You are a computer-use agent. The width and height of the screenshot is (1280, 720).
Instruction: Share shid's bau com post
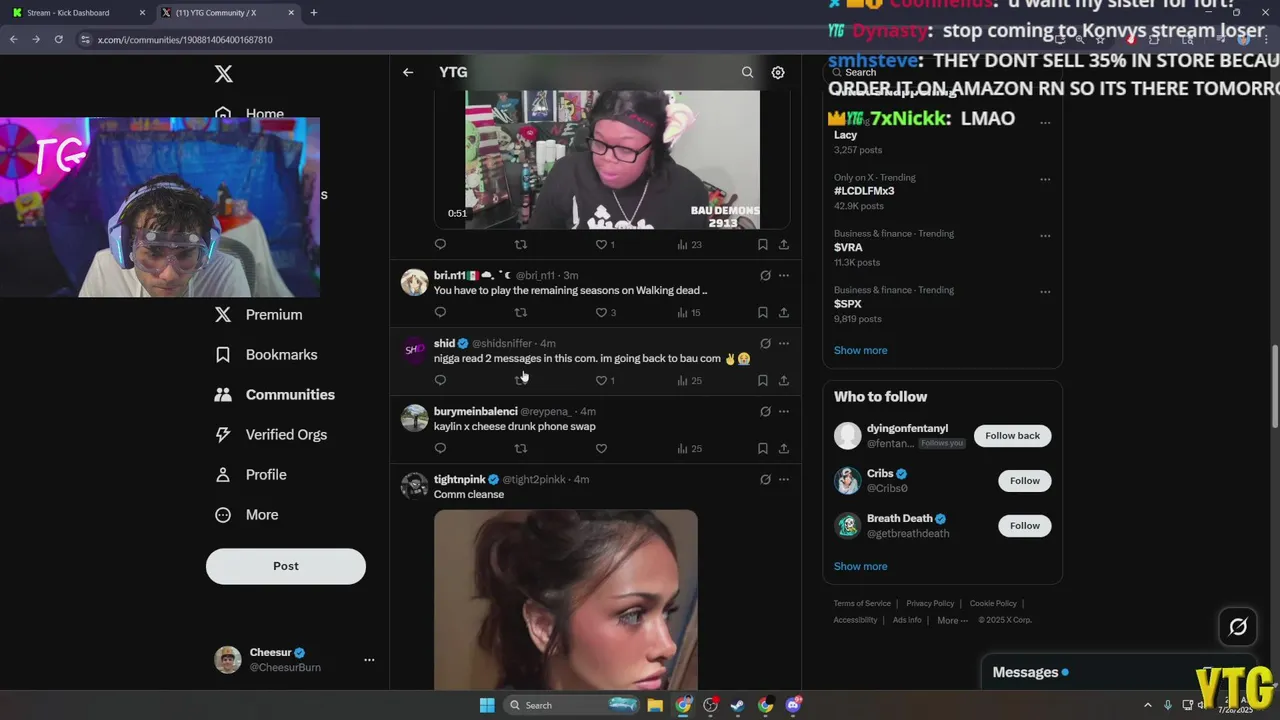click(x=784, y=380)
